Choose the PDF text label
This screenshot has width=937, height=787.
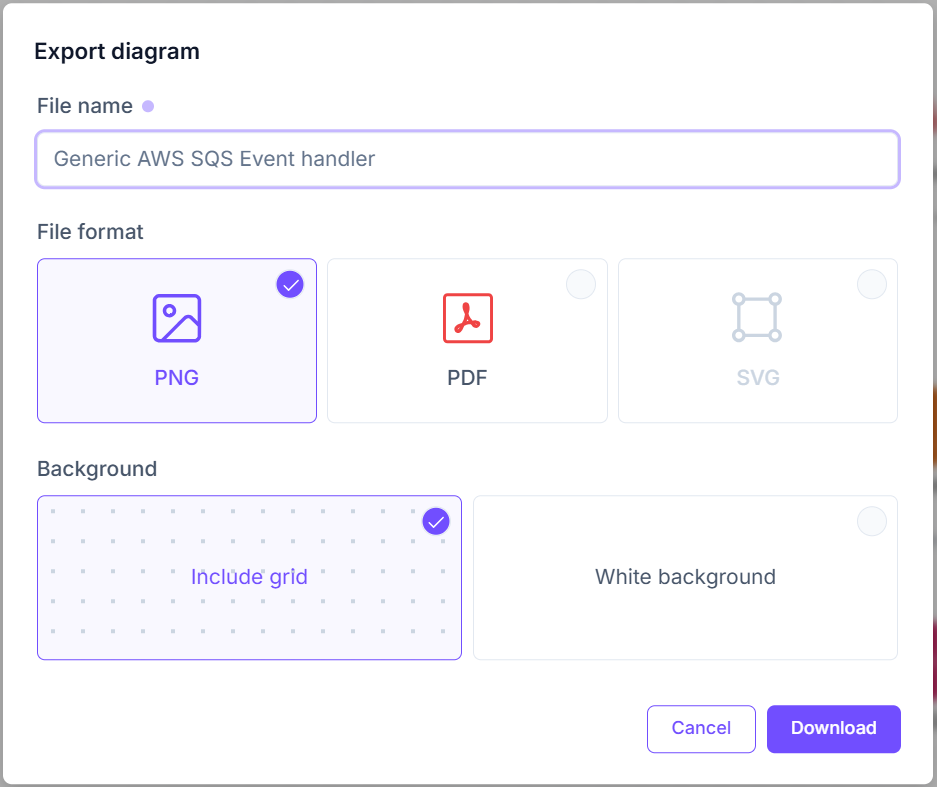(x=467, y=378)
